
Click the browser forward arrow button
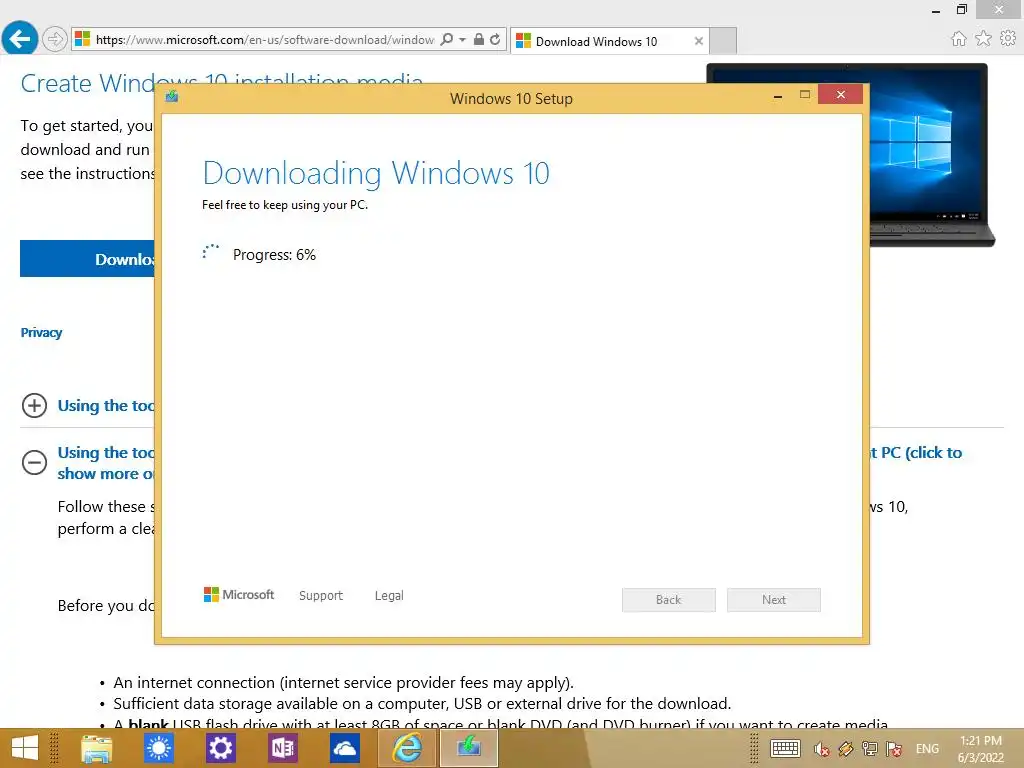point(55,39)
